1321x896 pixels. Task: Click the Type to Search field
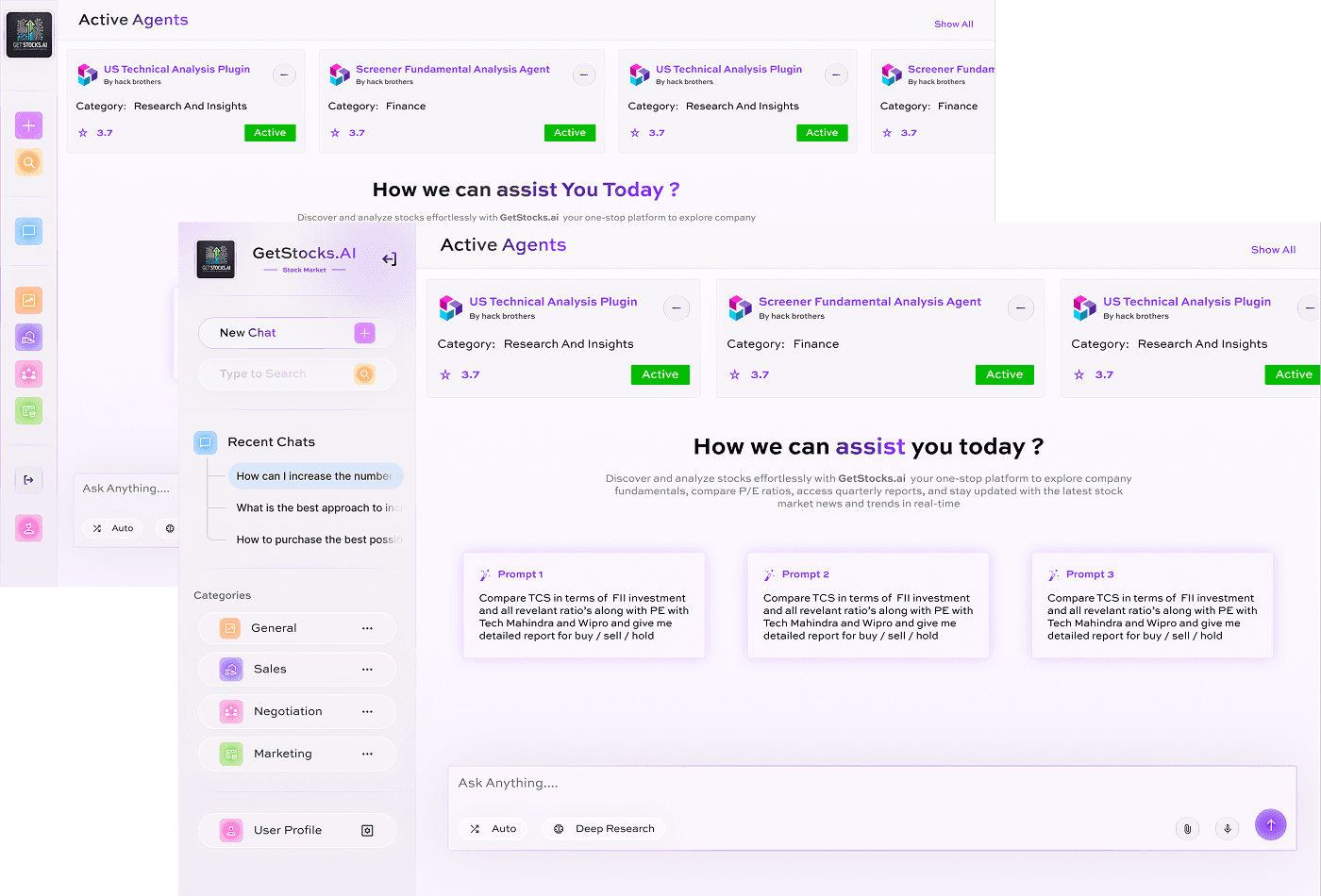pyautogui.click(x=297, y=374)
